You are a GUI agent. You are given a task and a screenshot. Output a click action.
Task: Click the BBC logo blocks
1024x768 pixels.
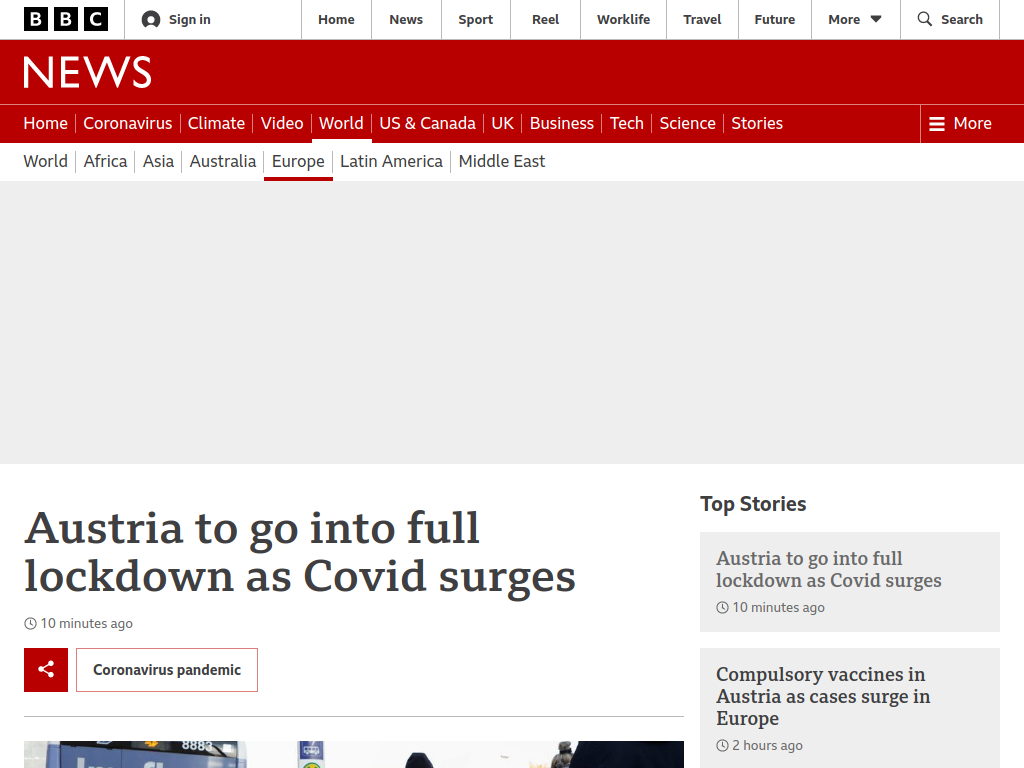(x=66, y=20)
